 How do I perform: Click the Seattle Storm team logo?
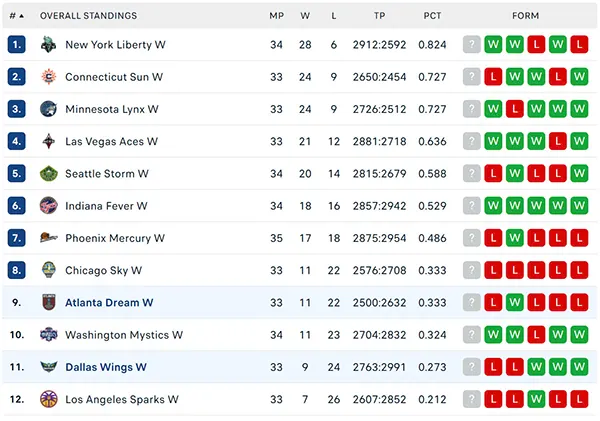tap(49, 173)
